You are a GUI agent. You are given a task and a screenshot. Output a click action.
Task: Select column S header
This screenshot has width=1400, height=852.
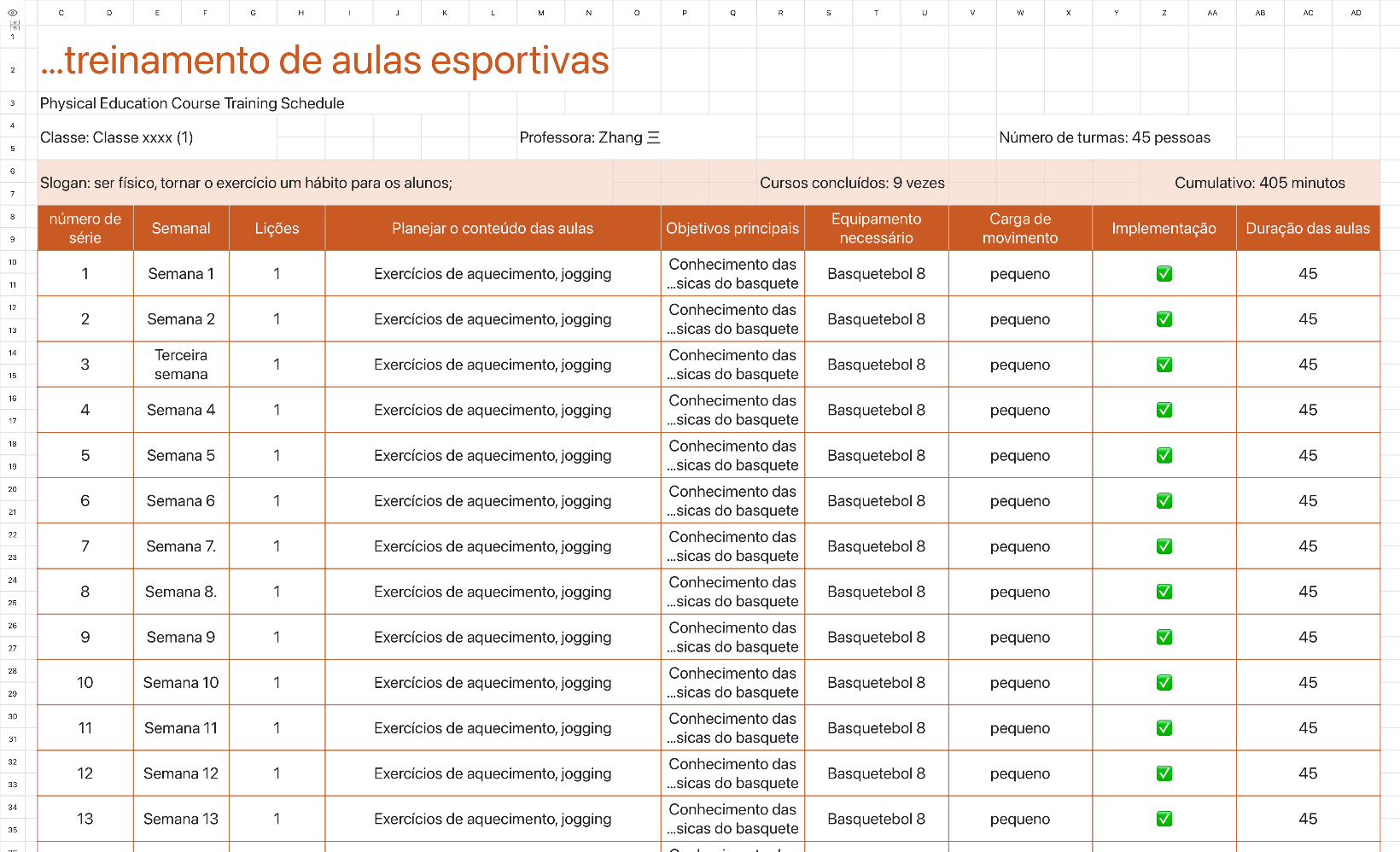(829, 13)
